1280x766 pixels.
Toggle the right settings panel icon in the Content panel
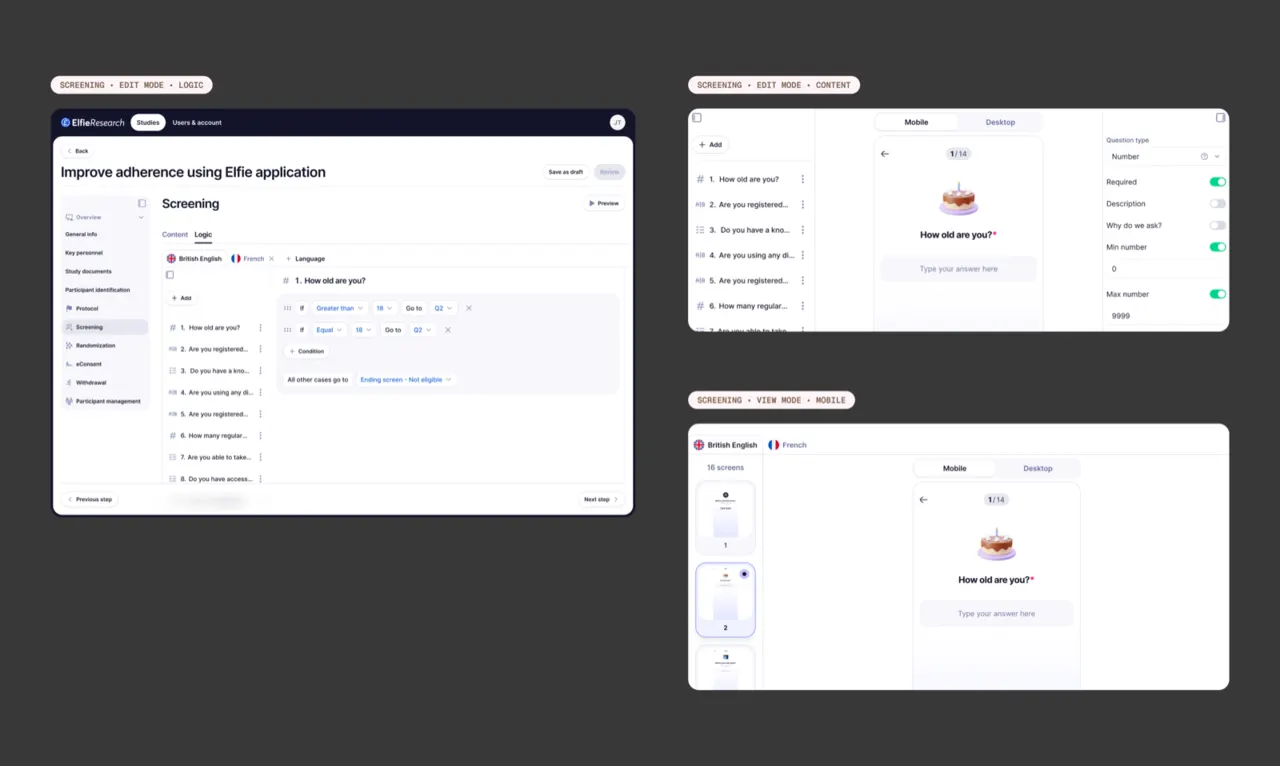coord(1220,118)
